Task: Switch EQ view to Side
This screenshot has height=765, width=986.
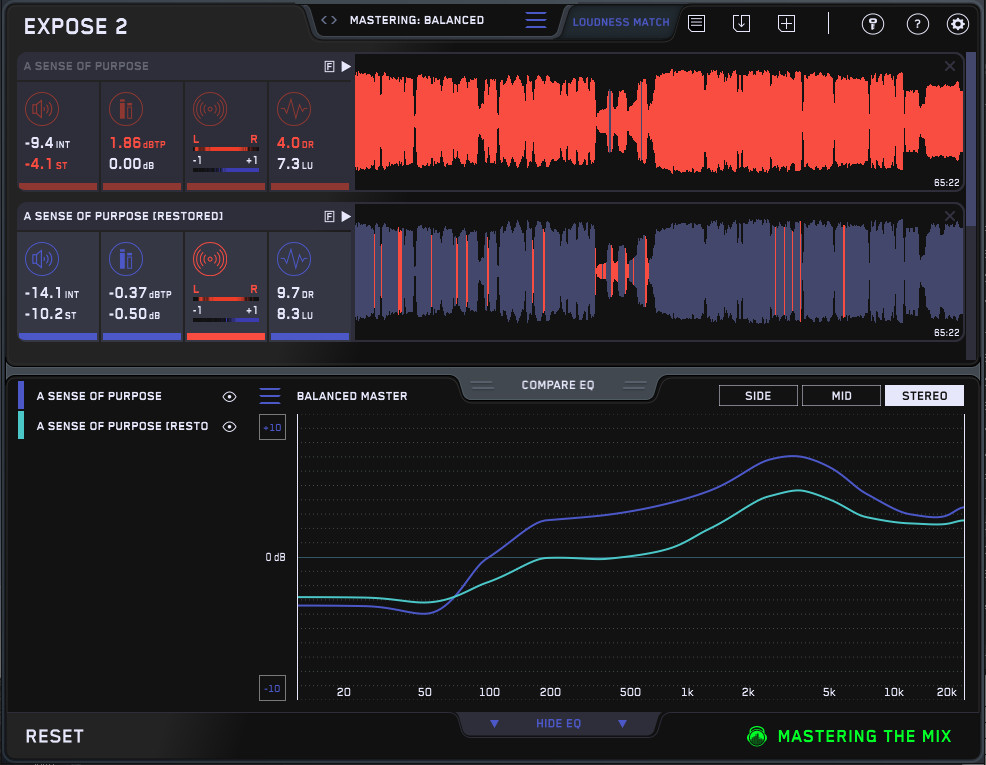Action: [758, 396]
